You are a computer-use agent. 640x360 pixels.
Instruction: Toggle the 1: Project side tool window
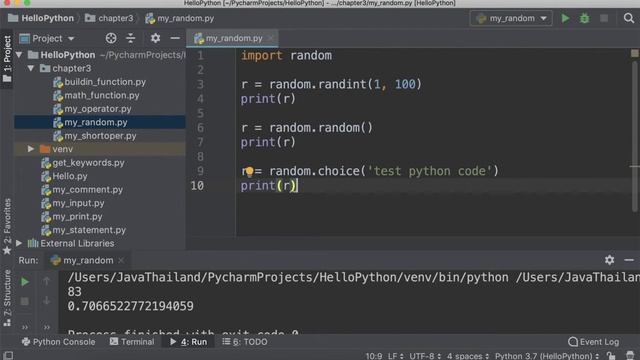7,58
